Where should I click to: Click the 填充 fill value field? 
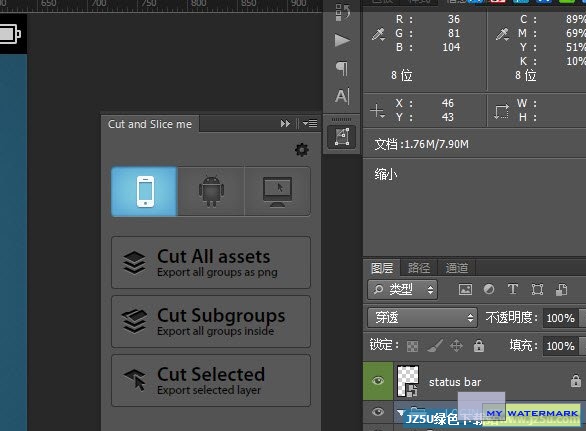coord(561,346)
